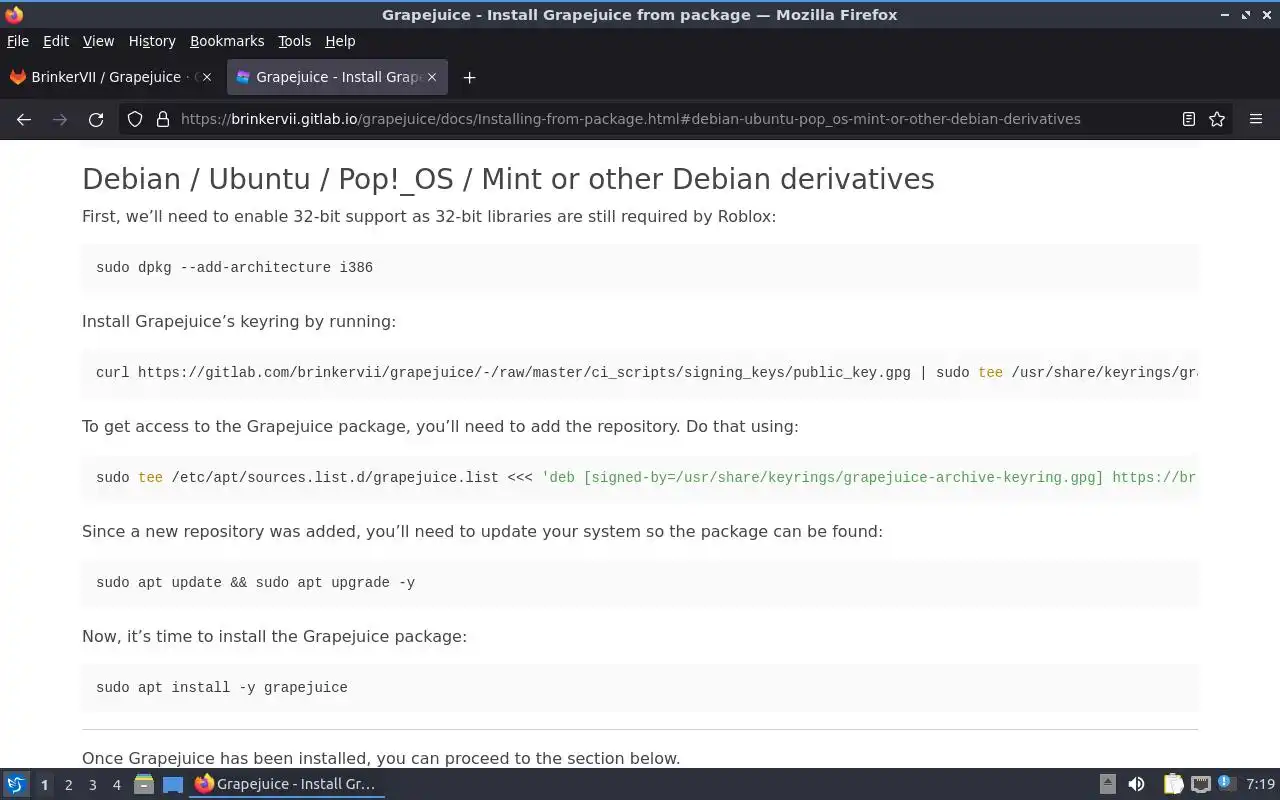Open the clipboard manager tray icon
1280x800 pixels.
(1173, 784)
